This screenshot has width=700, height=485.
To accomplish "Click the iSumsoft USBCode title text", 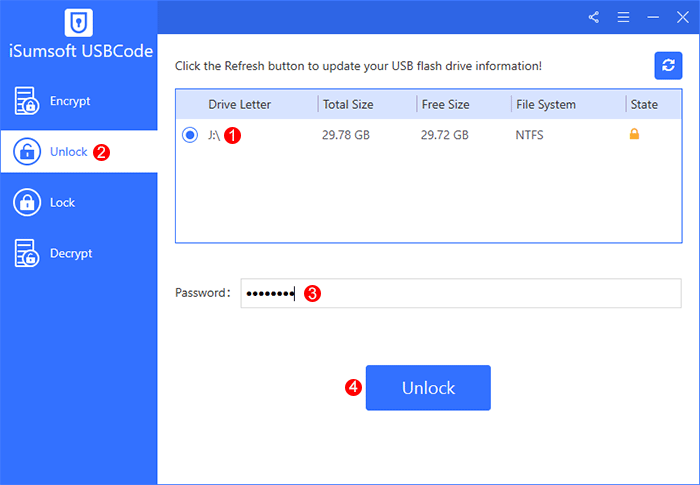I will [81, 51].
